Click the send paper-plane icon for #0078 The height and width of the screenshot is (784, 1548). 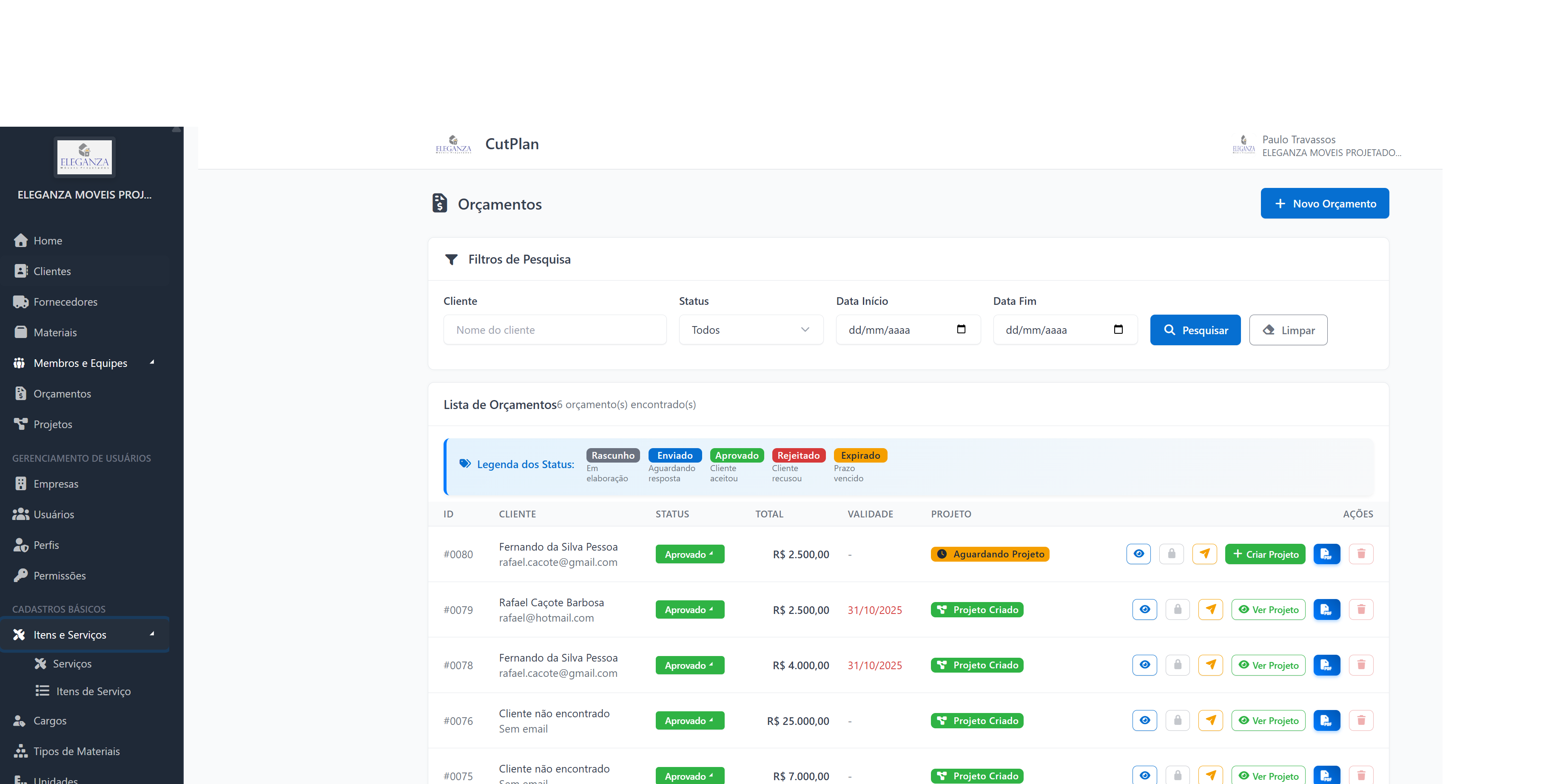point(1210,665)
